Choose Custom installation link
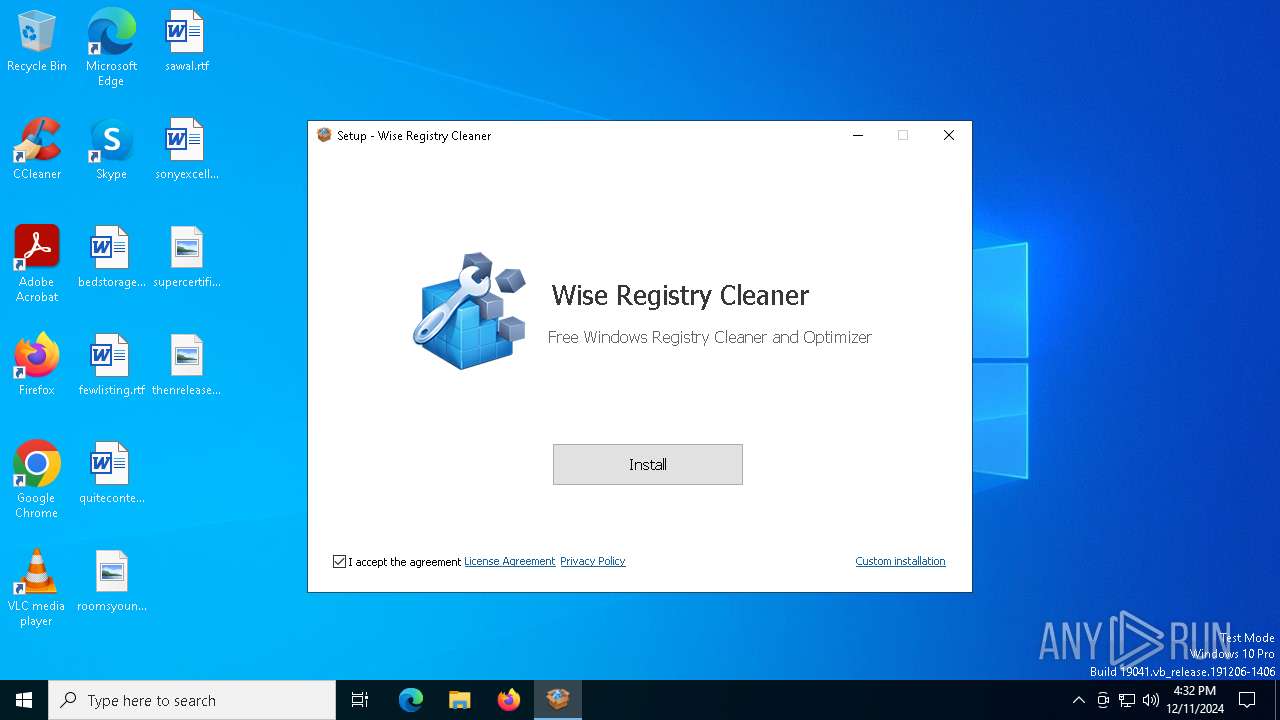The width and height of the screenshot is (1280, 720). point(900,561)
